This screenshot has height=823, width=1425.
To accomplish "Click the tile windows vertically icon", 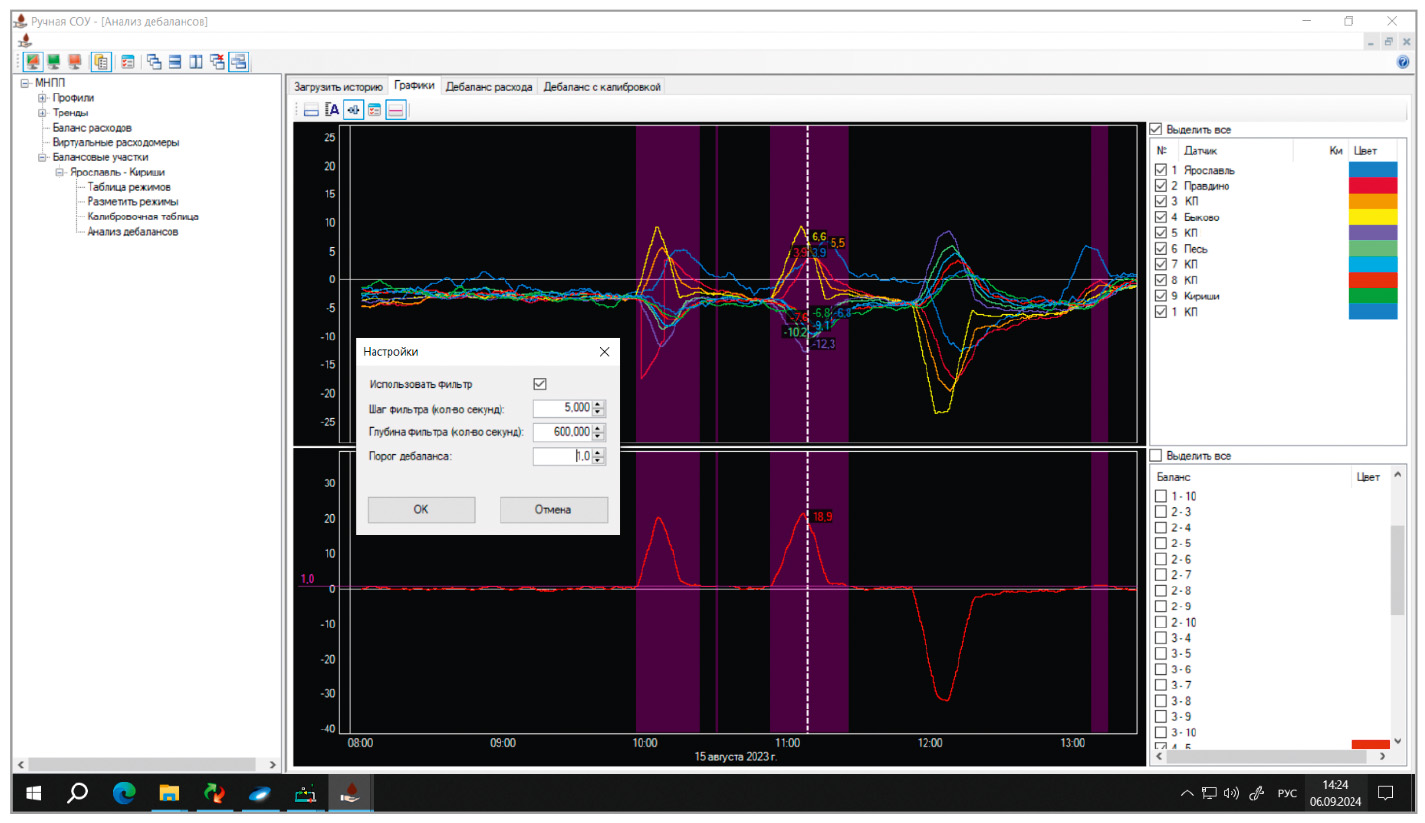I will tap(196, 62).
